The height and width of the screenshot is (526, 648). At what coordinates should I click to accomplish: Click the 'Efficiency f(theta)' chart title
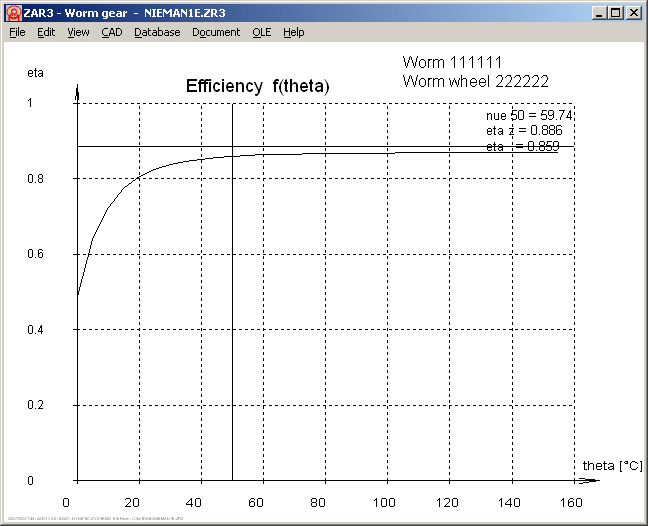257,86
